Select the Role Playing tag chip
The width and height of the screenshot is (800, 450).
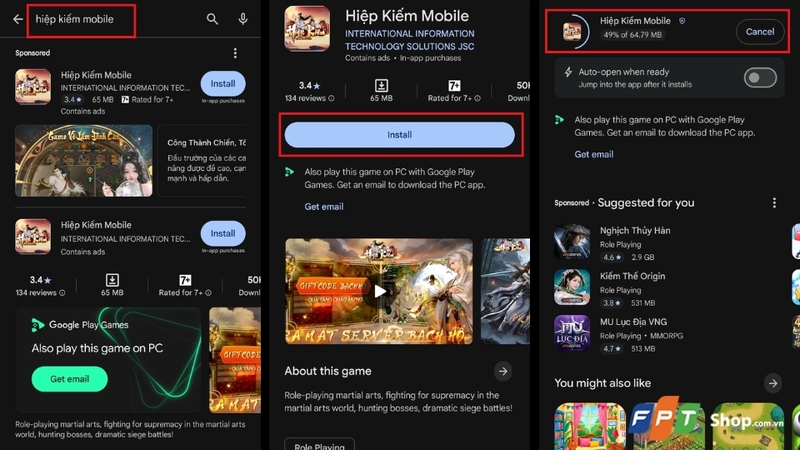point(319,445)
